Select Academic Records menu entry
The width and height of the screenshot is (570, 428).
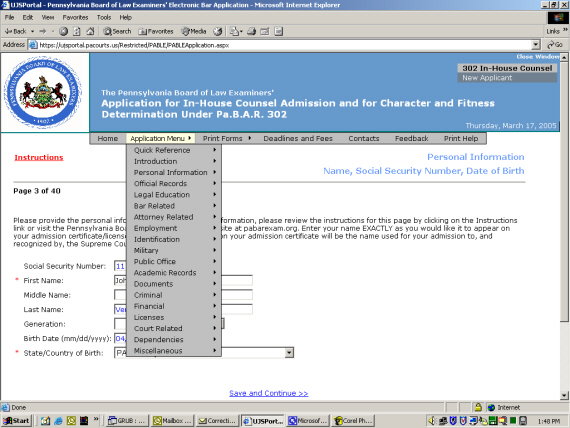tap(174, 273)
